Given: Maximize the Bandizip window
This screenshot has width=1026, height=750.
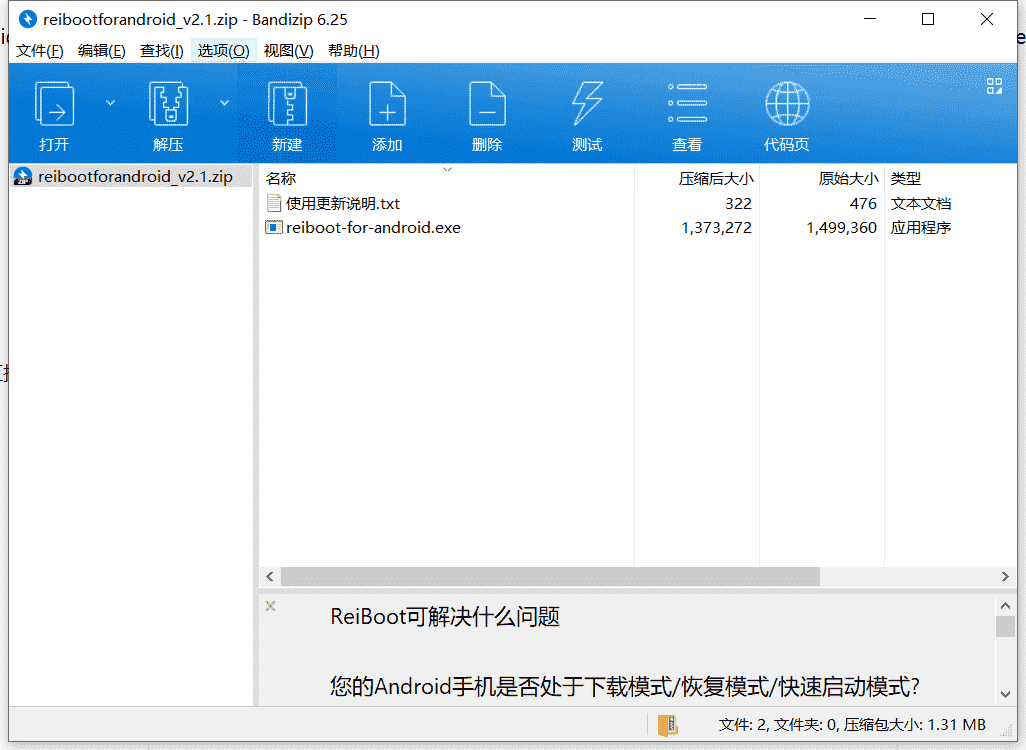Looking at the screenshot, I should [x=928, y=19].
